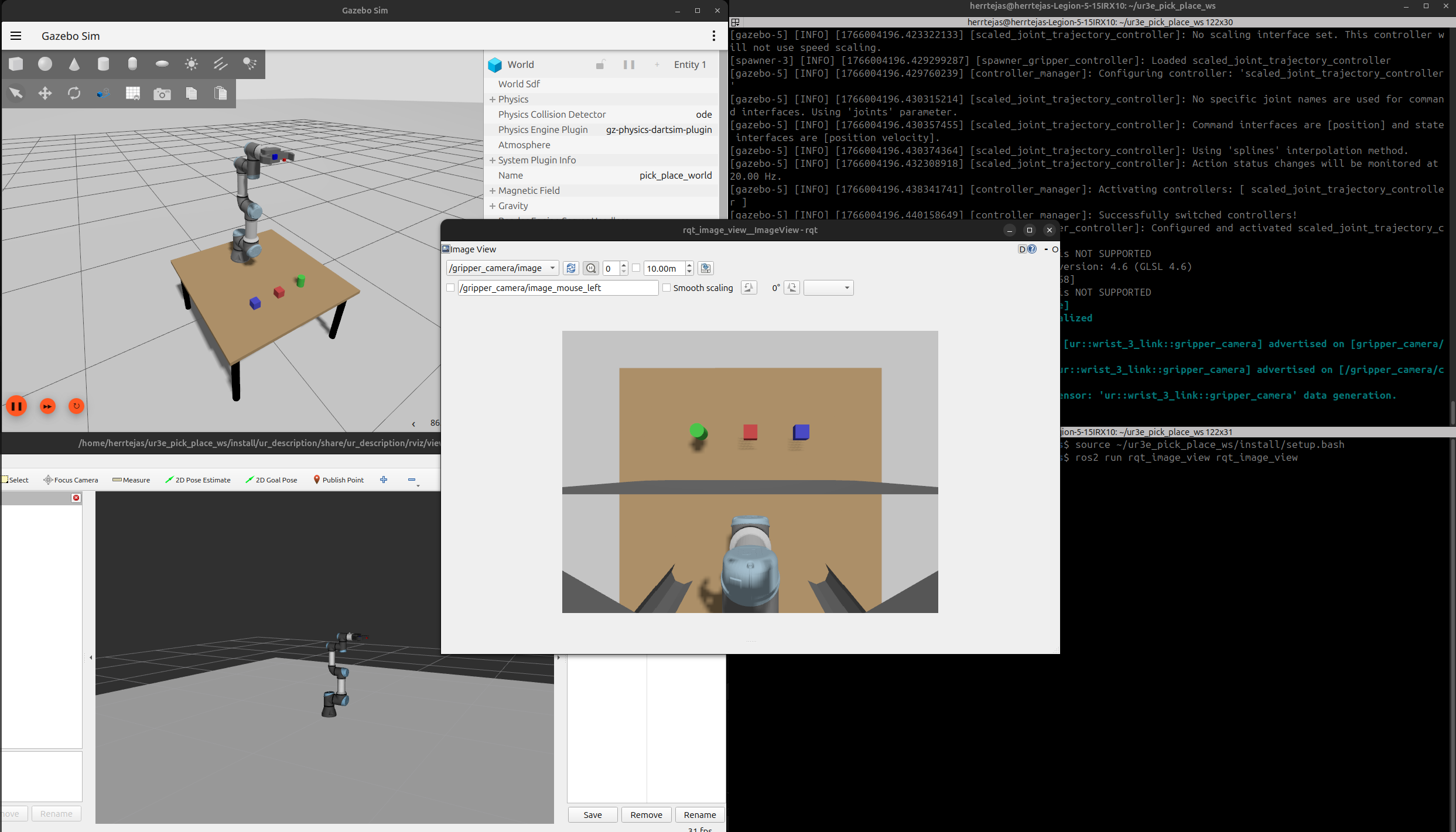Viewport: 1456px width, 832px height.
Task: Expand the Physics tree item
Action: (493, 100)
